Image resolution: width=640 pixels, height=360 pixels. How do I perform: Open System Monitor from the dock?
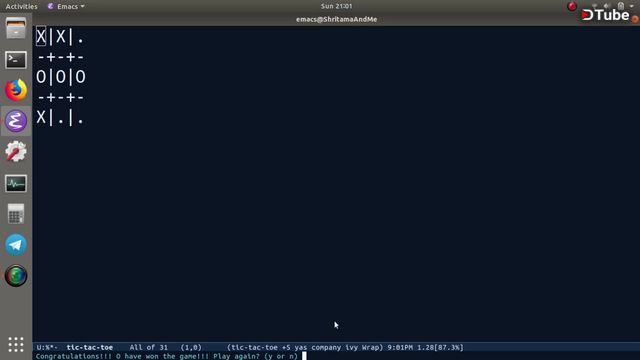[16, 183]
